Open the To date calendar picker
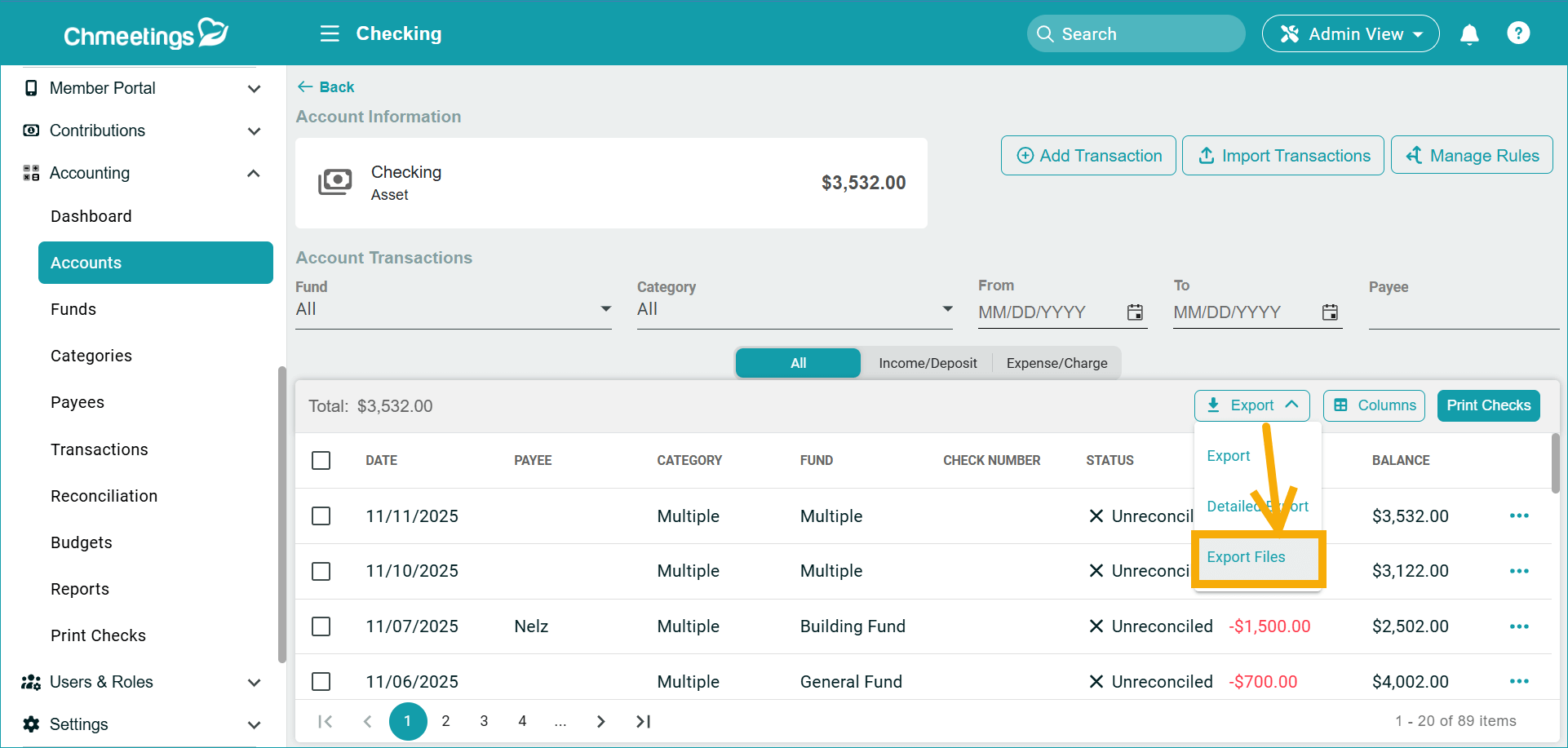The image size is (1568, 748). pos(1330,312)
